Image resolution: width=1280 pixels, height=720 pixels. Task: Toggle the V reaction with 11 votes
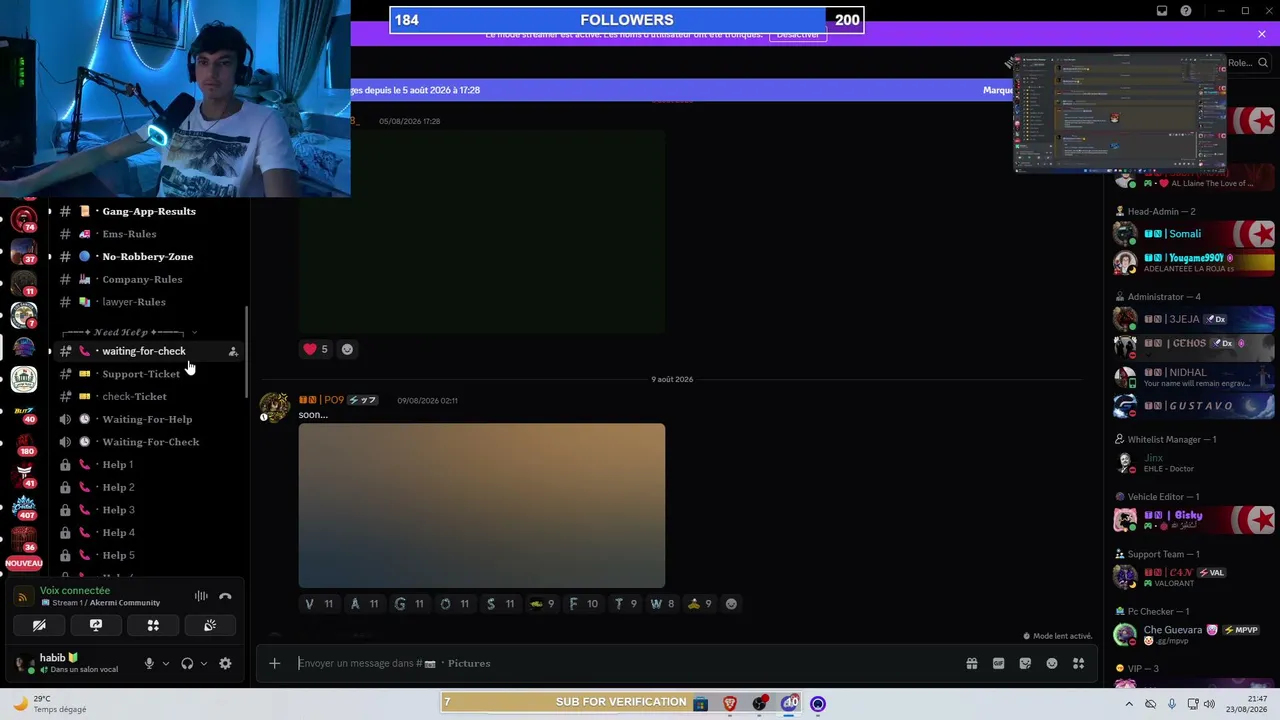point(319,604)
